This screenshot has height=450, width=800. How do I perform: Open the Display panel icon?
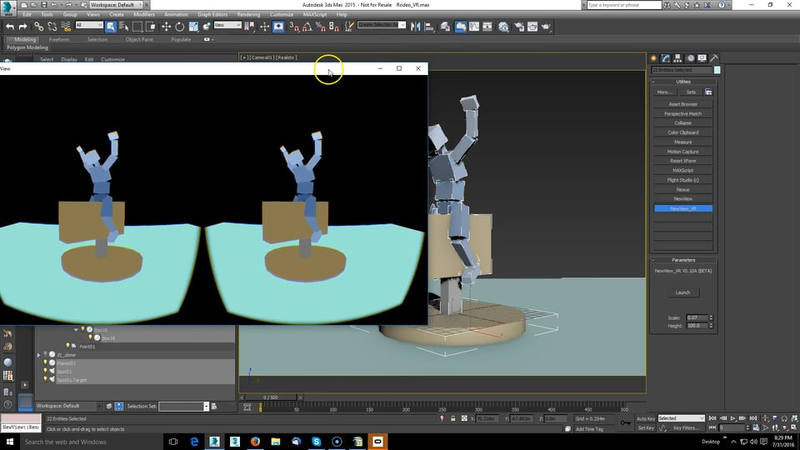tap(701, 58)
